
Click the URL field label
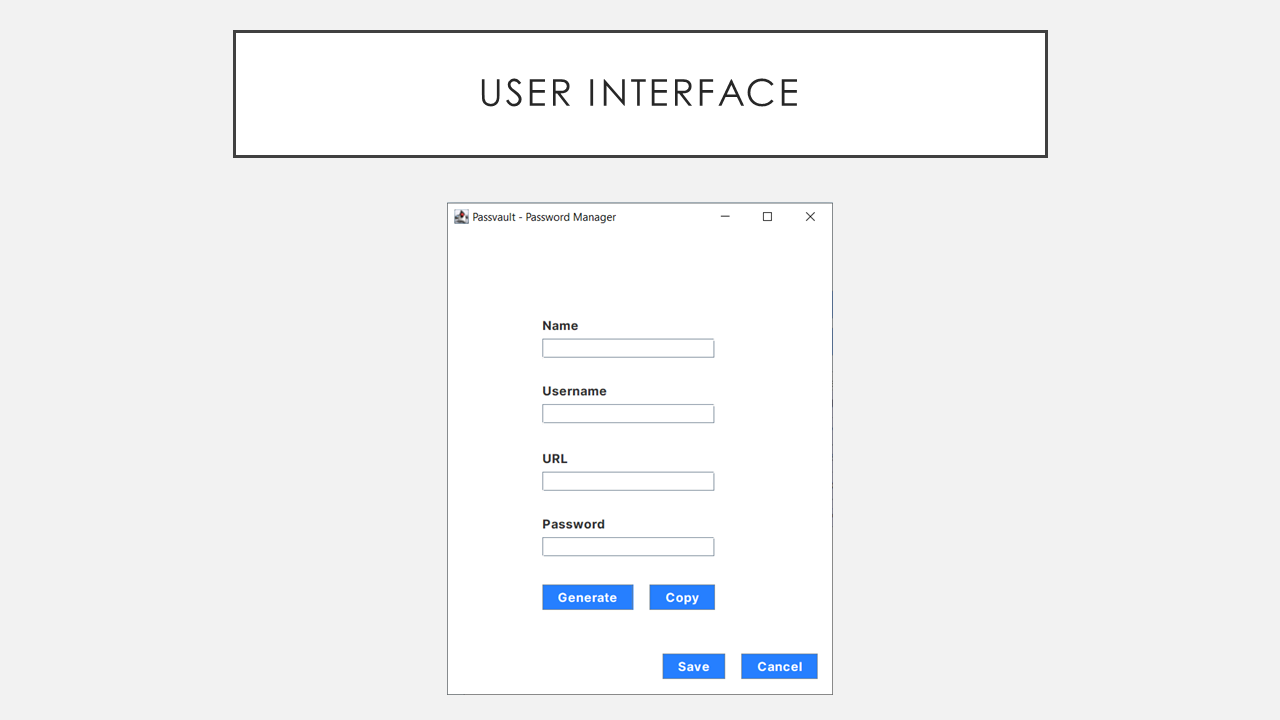click(x=554, y=458)
